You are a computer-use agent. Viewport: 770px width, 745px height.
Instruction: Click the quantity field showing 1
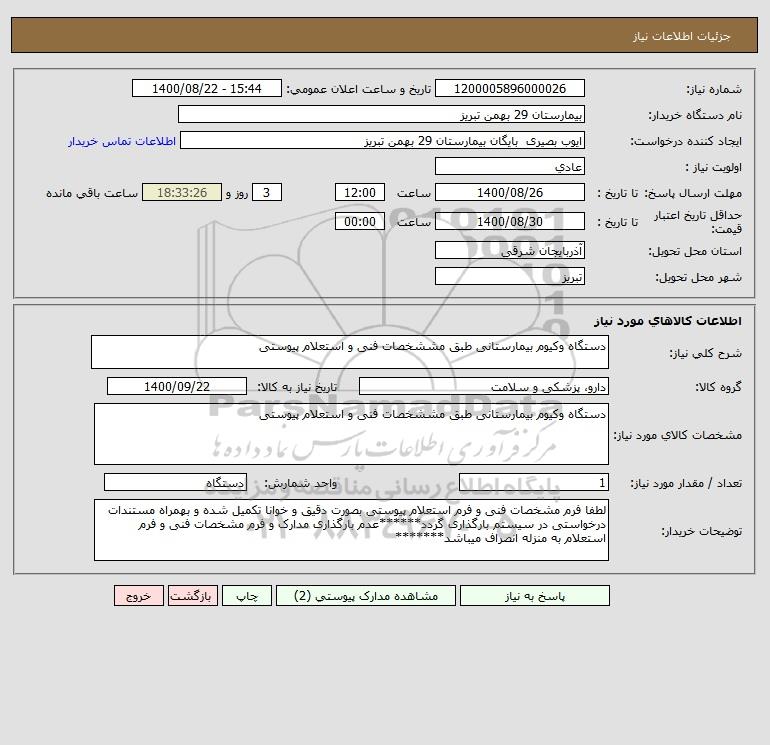534,482
